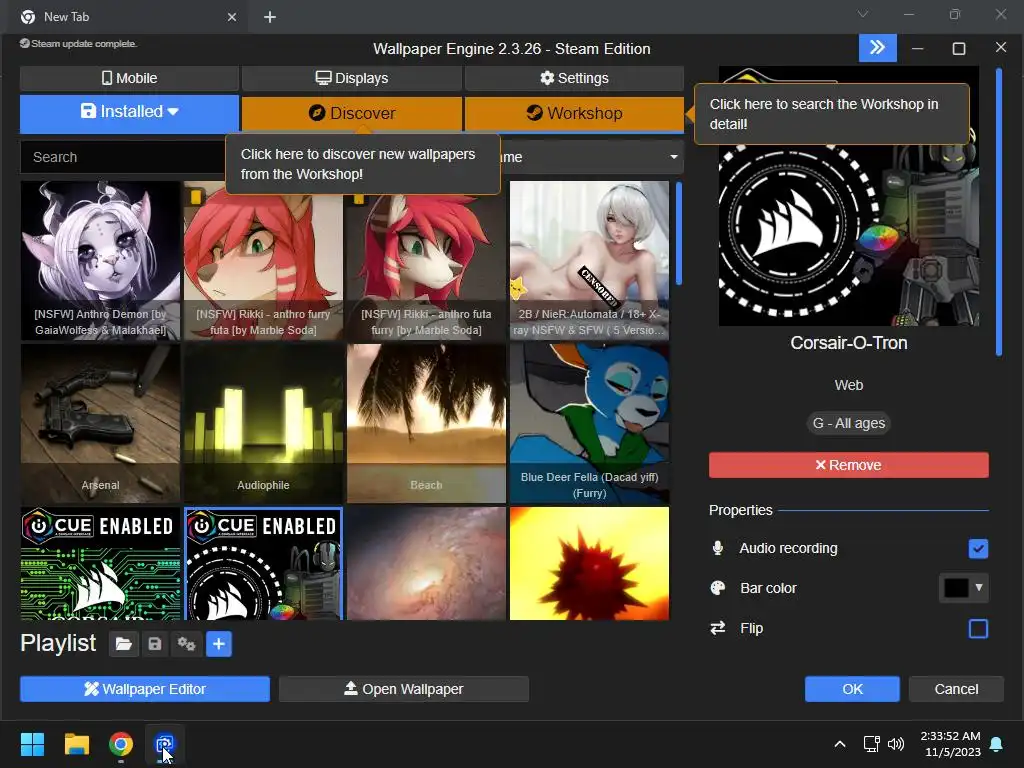Close the New Tab in Chrome

click(x=232, y=17)
